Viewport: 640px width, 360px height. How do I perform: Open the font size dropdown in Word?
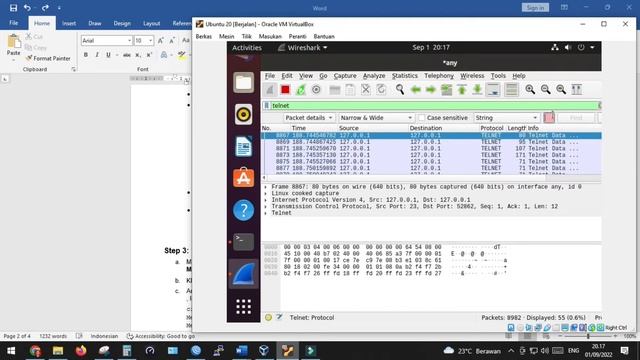(150, 40)
